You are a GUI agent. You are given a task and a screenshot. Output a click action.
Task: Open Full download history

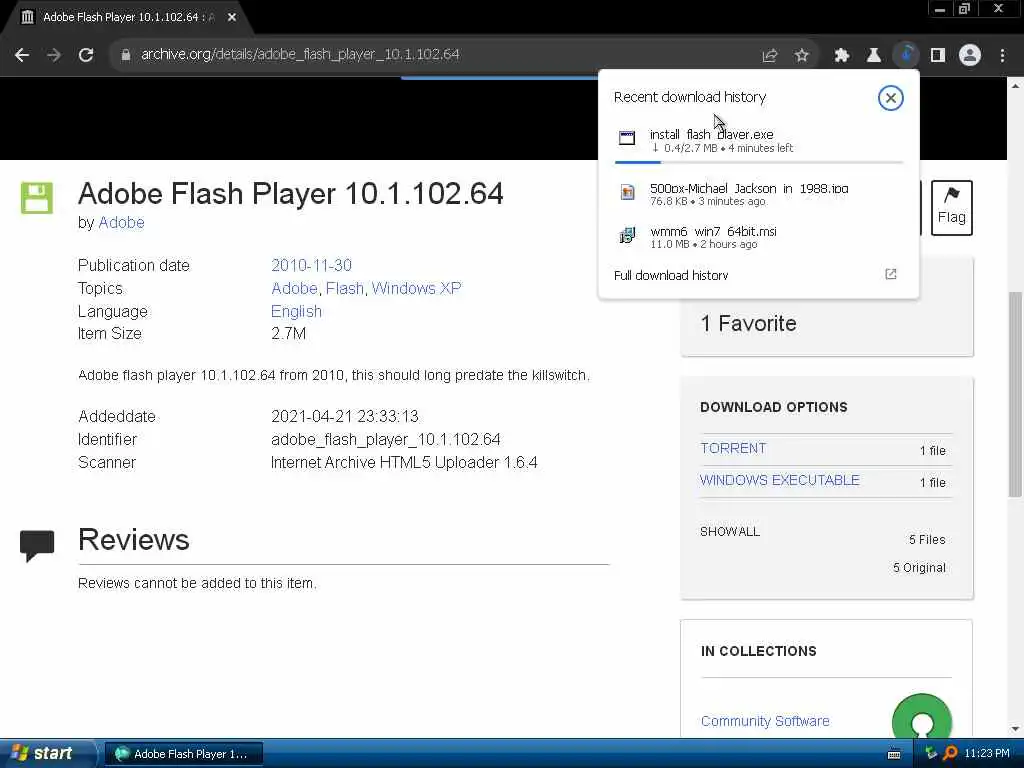[x=671, y=275]
